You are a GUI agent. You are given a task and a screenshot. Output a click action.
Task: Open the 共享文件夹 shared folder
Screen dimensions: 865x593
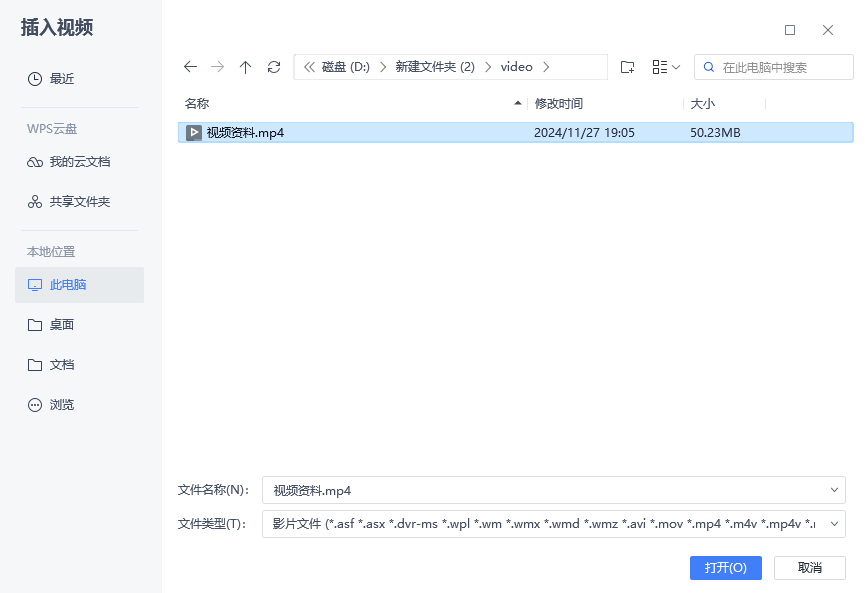(79, 201)
